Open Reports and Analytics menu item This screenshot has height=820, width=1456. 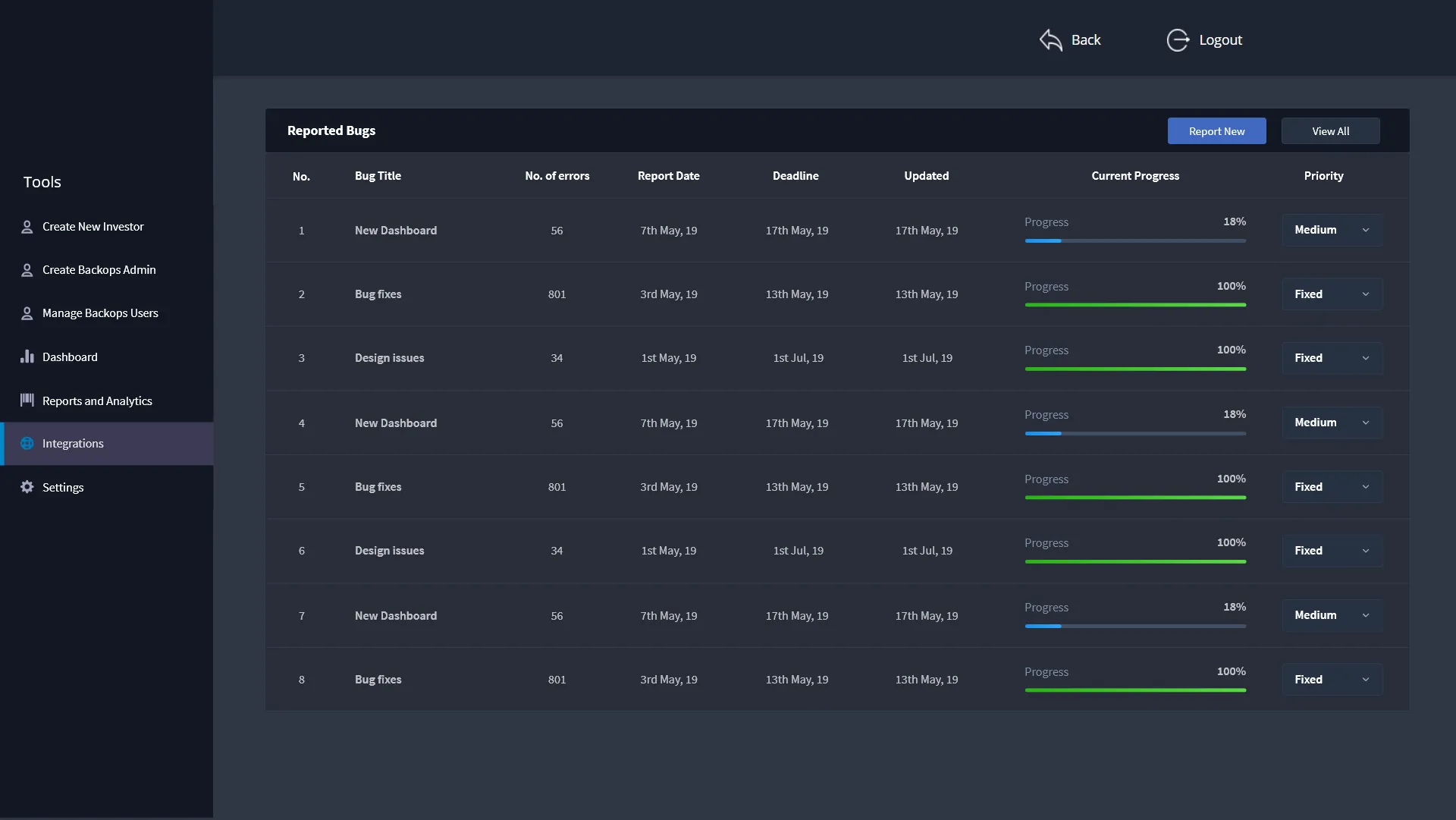[x=97, y=401]
